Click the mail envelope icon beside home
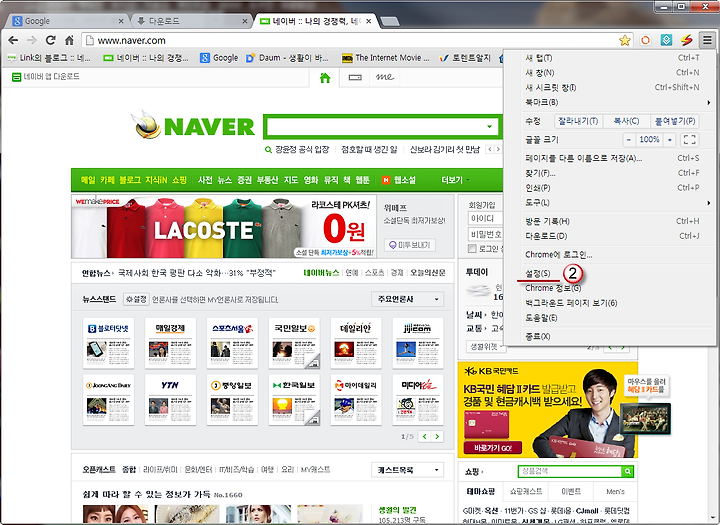The image size is (720, 525). [x=355, y=78]
